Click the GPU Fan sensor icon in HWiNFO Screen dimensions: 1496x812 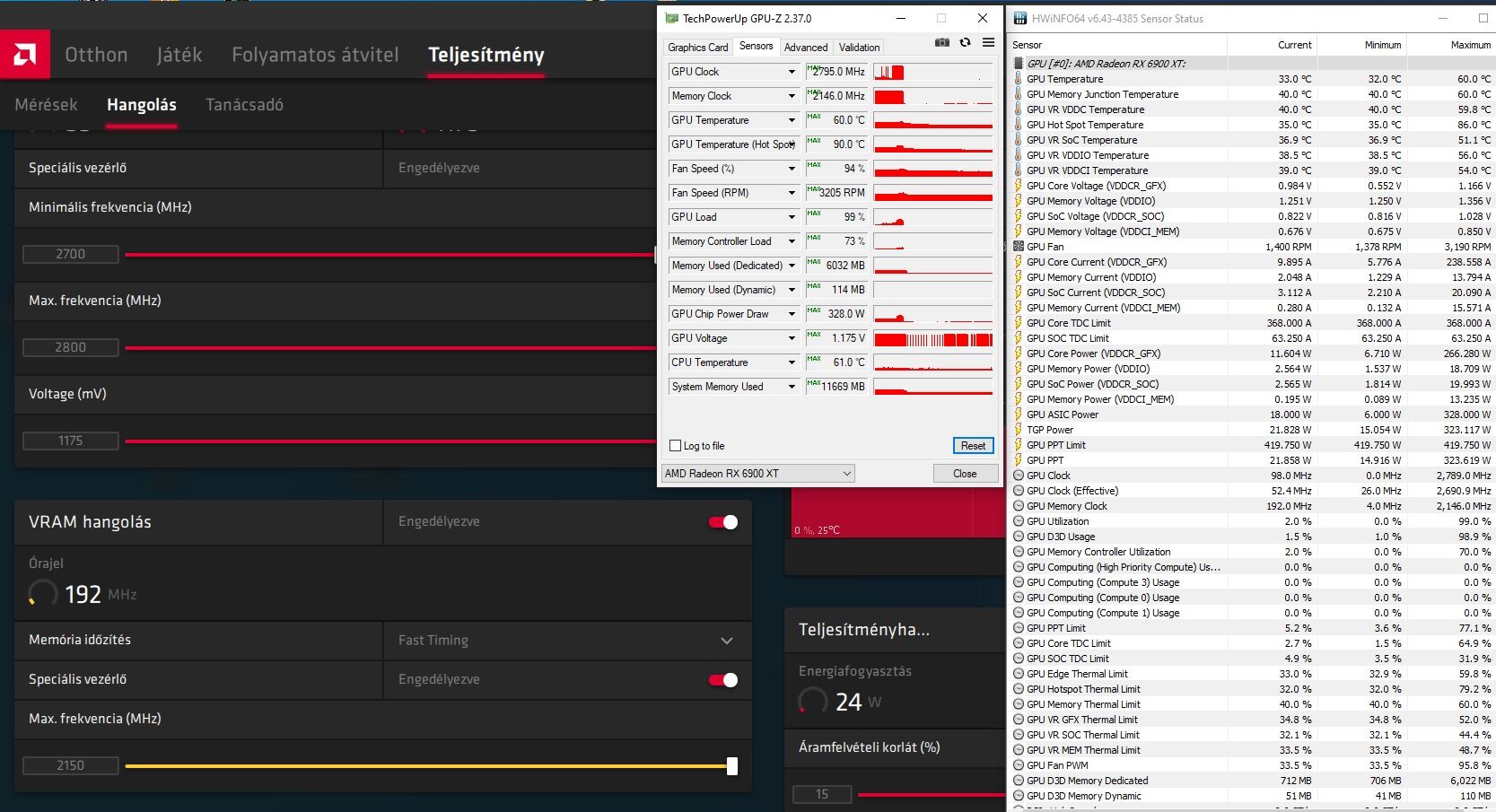click(1018, 247)
